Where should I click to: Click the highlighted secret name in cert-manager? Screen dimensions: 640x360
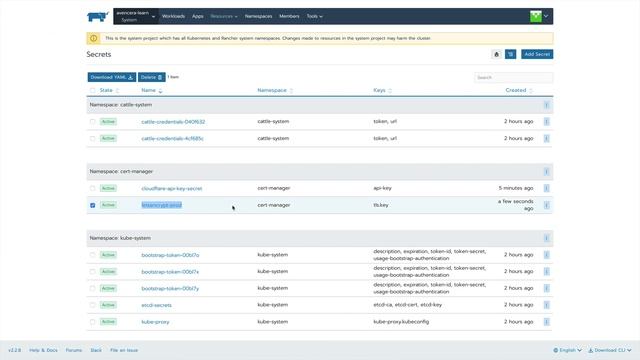click(161, 205)
